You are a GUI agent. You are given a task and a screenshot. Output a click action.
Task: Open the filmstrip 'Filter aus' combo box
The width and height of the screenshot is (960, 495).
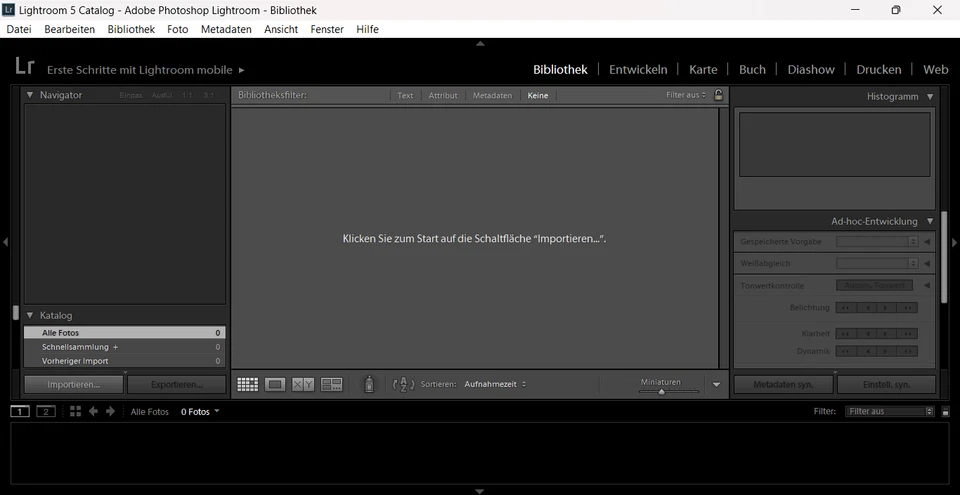coord(890,412)
